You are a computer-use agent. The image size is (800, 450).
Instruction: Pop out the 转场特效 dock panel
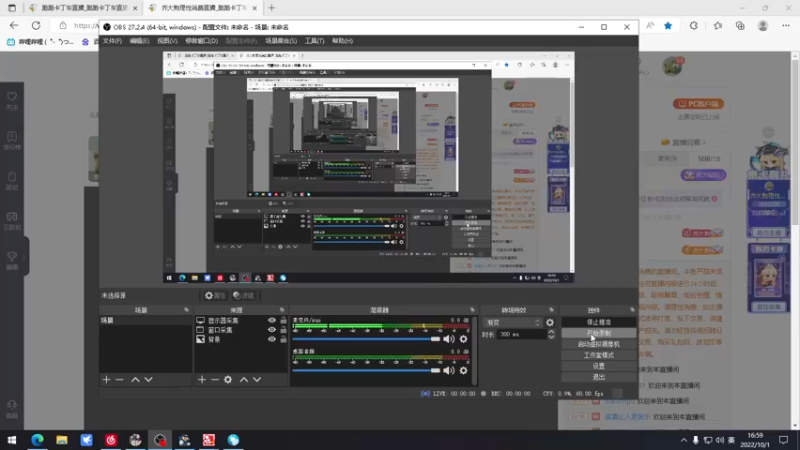tap(551, 310)
